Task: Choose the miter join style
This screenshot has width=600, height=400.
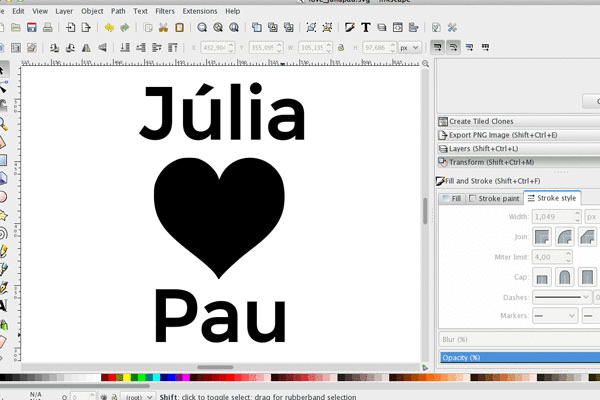Action: [542, 237]
